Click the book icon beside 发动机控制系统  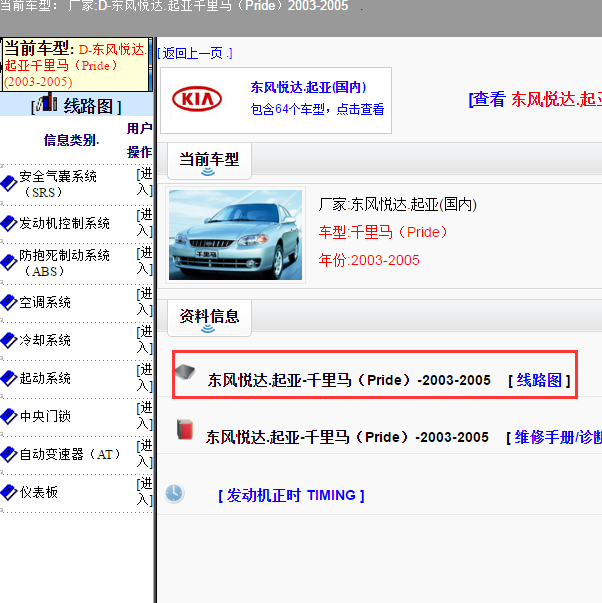tap(8, 223)
